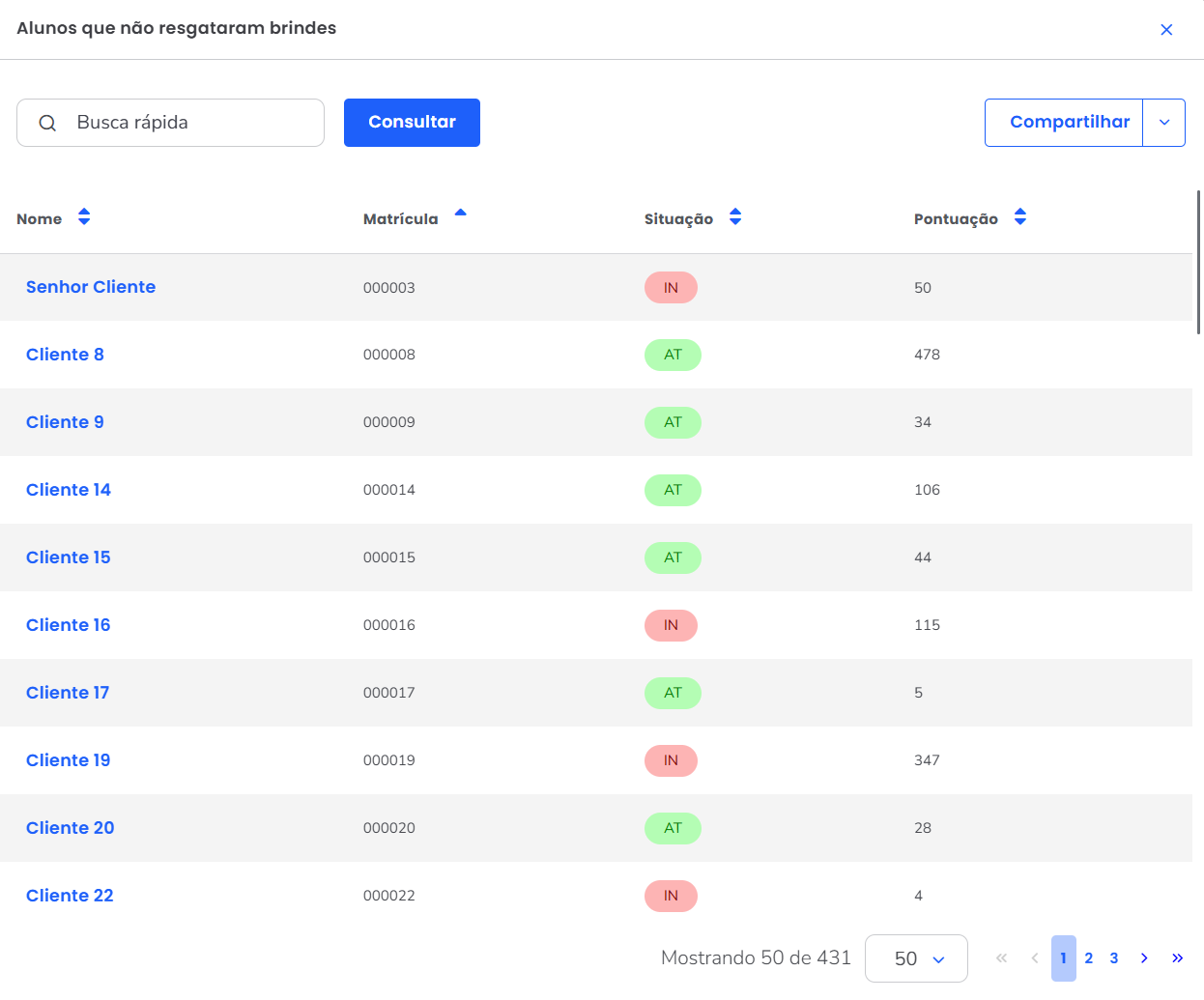Open Senhor Cliente profile link

(x=91, y=287)
